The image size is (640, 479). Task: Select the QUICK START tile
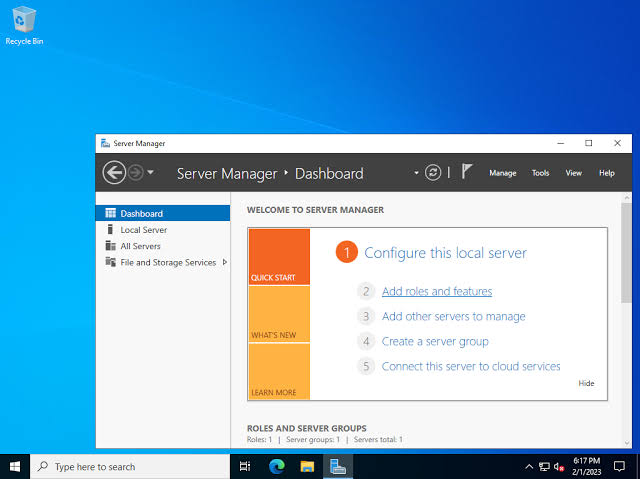click(x=279, y=257)
